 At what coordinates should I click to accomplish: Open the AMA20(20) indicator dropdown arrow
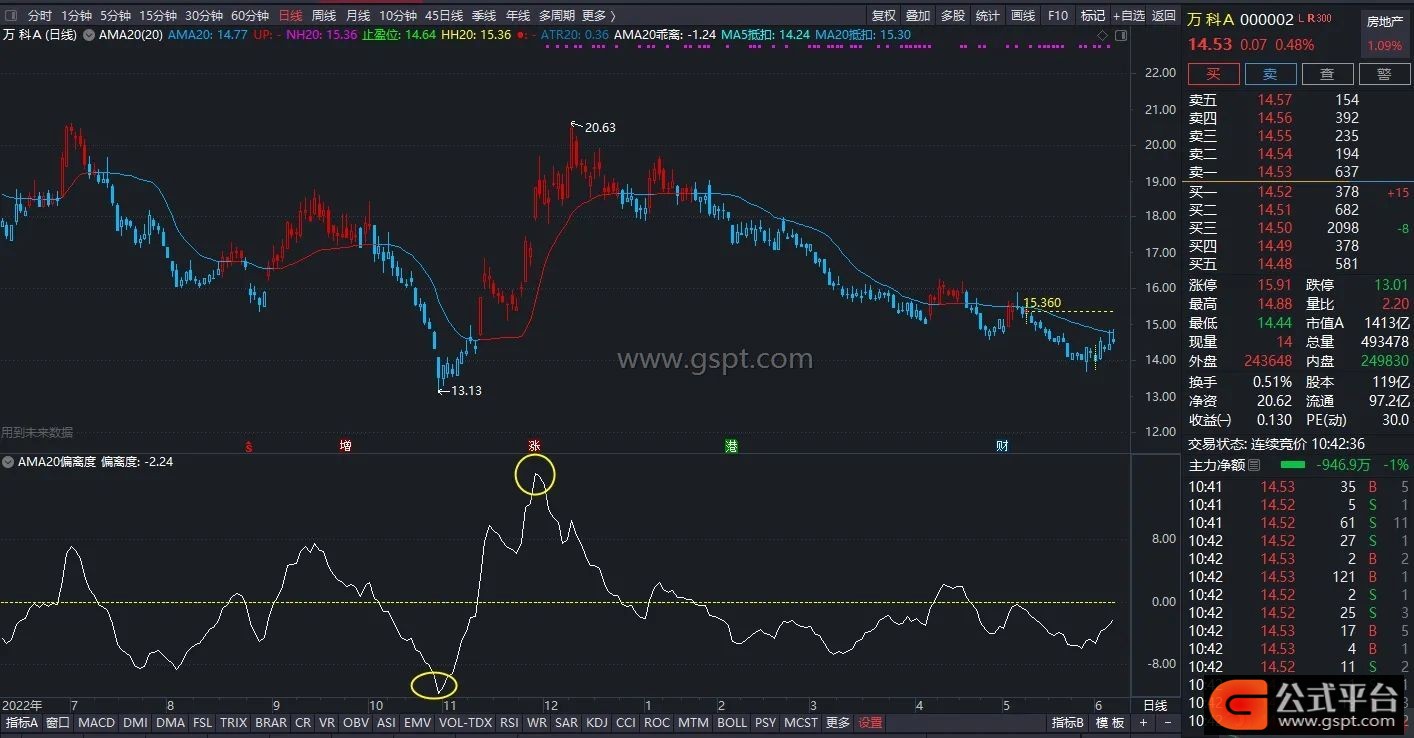pos(90,35)
